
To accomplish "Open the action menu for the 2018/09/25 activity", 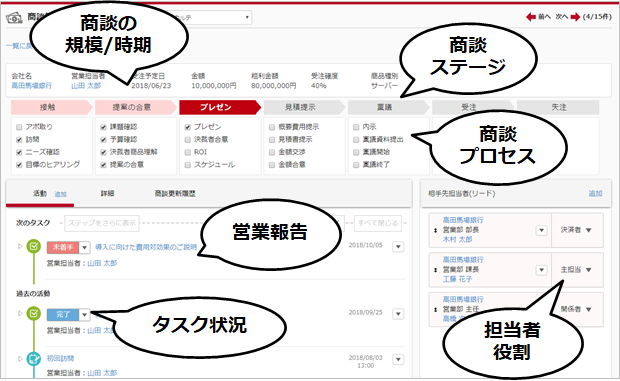I will 398,314.
